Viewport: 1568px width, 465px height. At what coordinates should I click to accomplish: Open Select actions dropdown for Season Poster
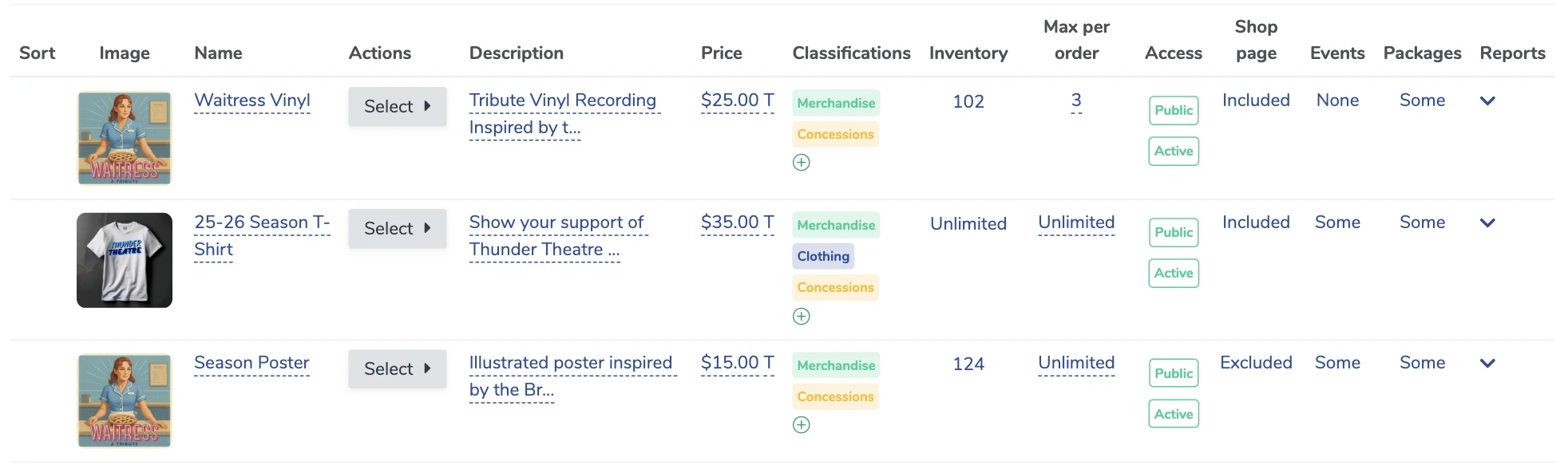397,369
